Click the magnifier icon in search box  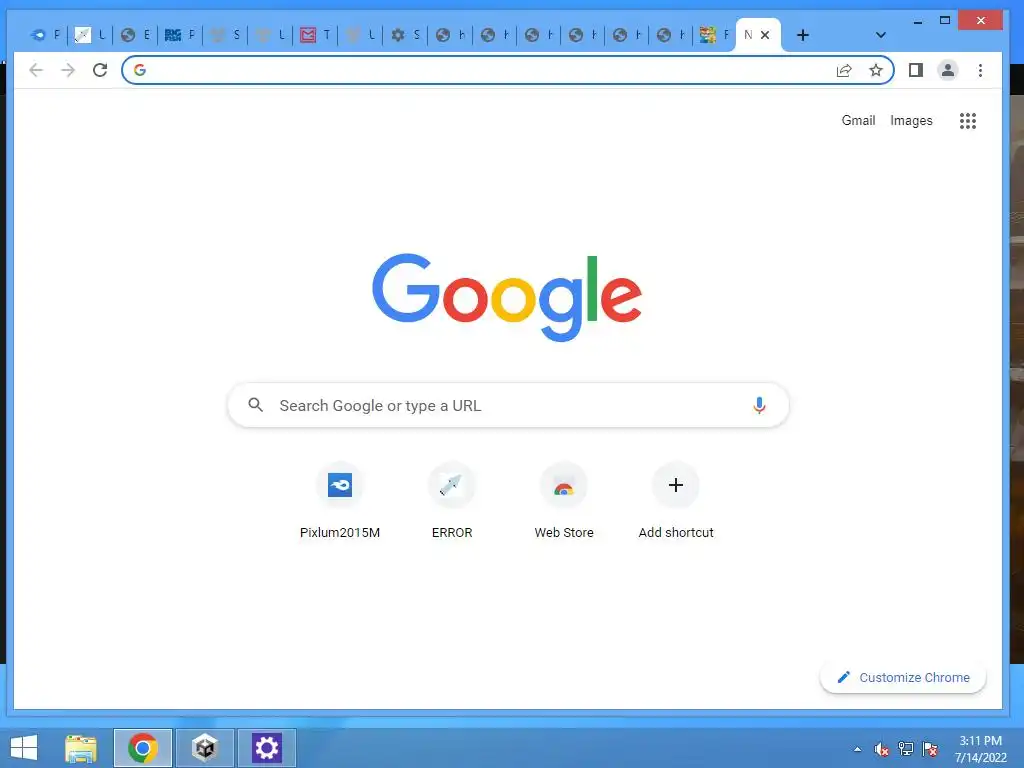coord(255,405)
